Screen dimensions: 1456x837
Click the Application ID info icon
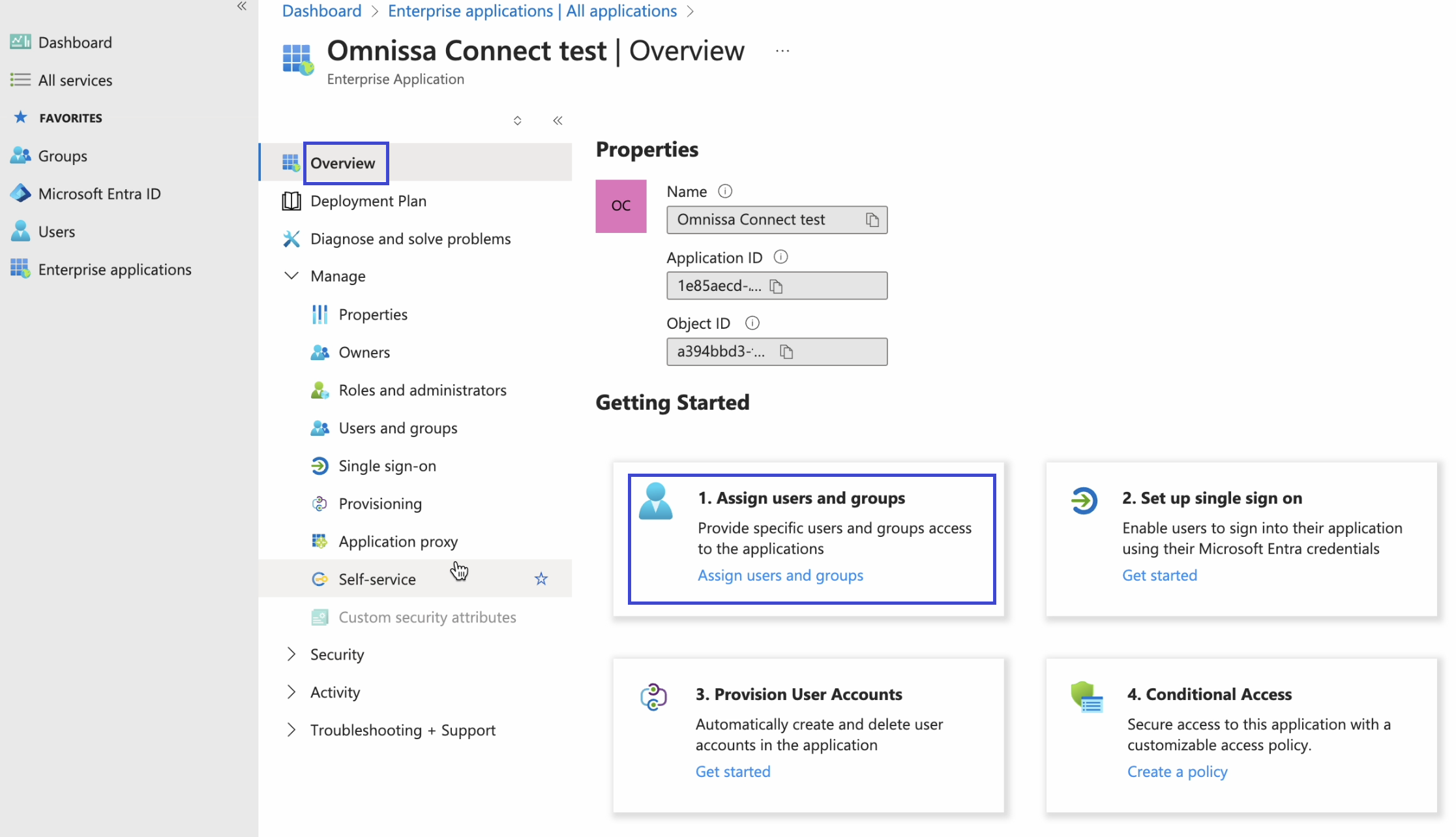(780, 257)
